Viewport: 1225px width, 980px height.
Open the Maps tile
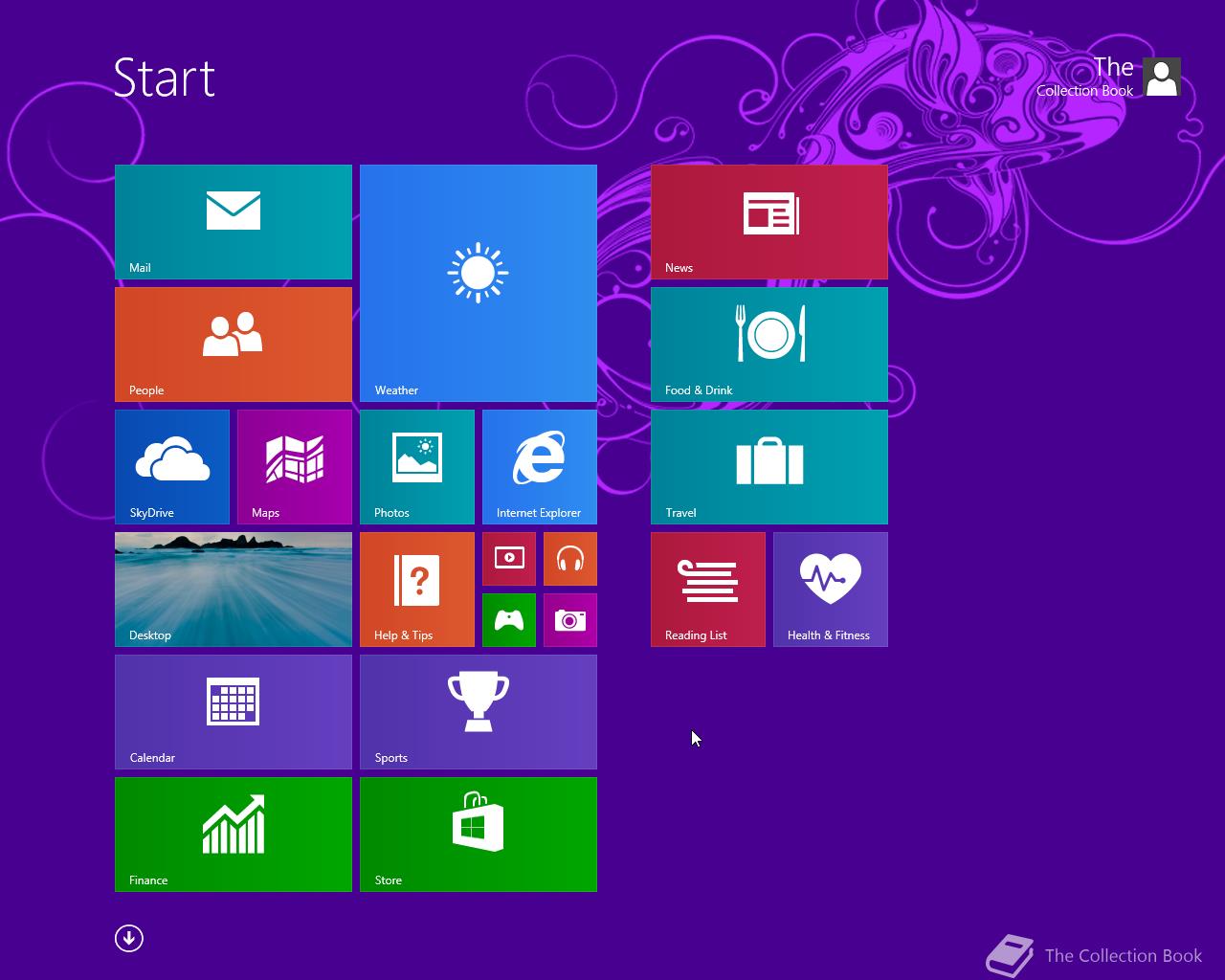tap(295, 467)
